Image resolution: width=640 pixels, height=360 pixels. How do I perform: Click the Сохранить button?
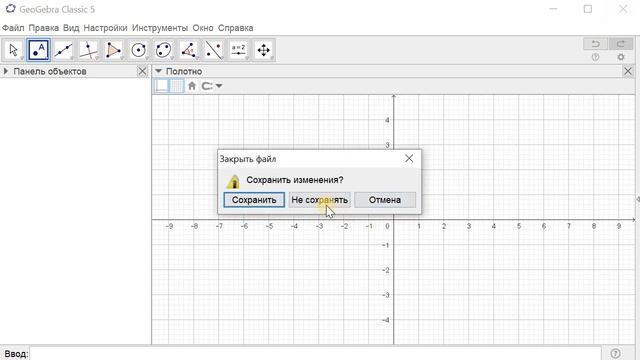pos(254,200)
